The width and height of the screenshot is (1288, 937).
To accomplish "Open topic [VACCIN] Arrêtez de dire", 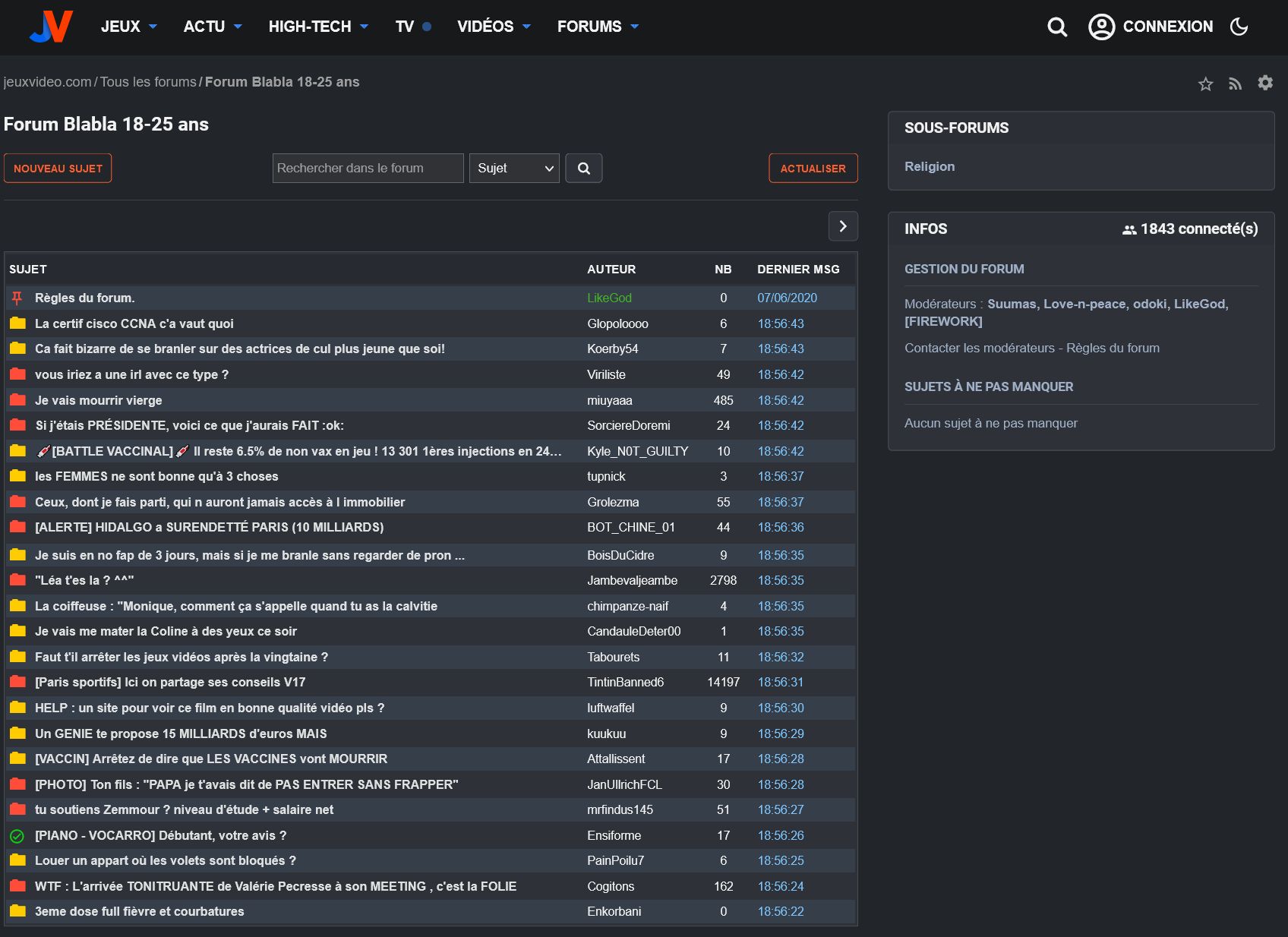I will click(211, 759).
